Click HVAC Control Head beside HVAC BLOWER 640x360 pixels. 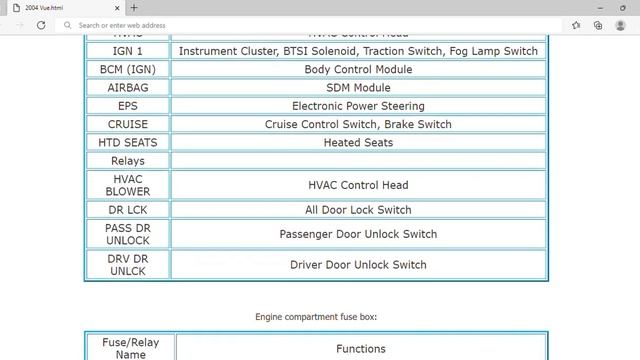pyautogui.click(x=358, y=185)
